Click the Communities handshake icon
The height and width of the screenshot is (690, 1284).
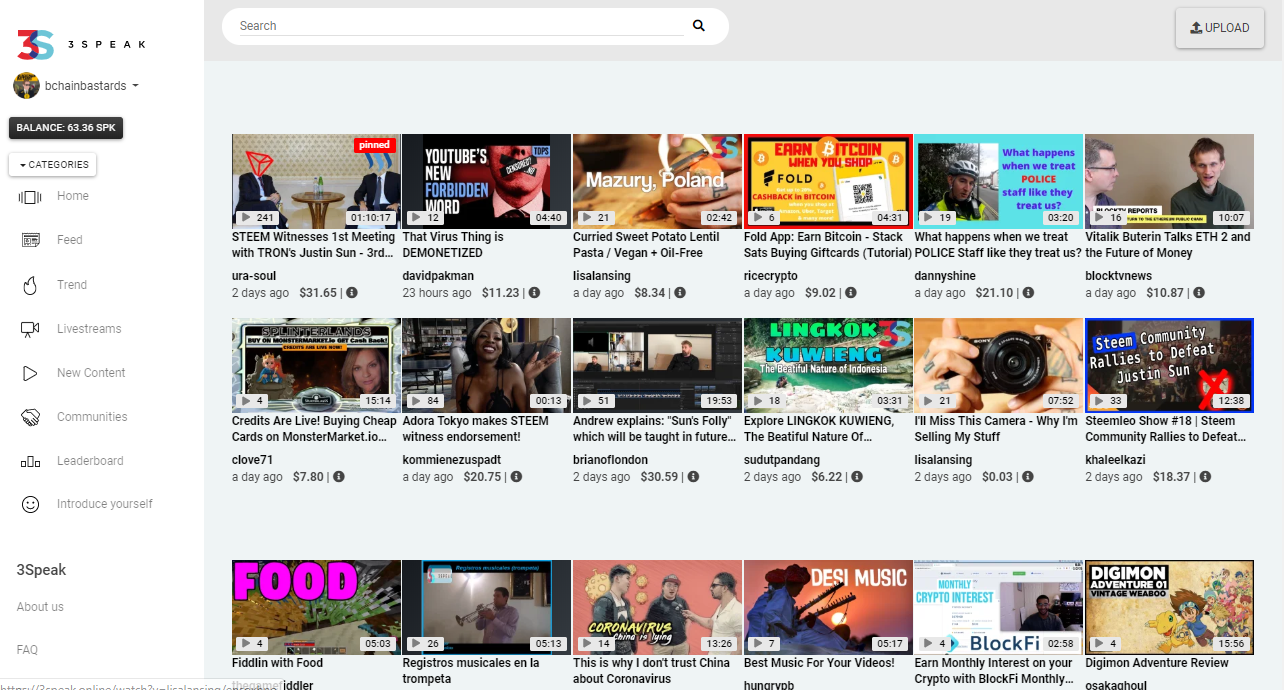point(30,417)
